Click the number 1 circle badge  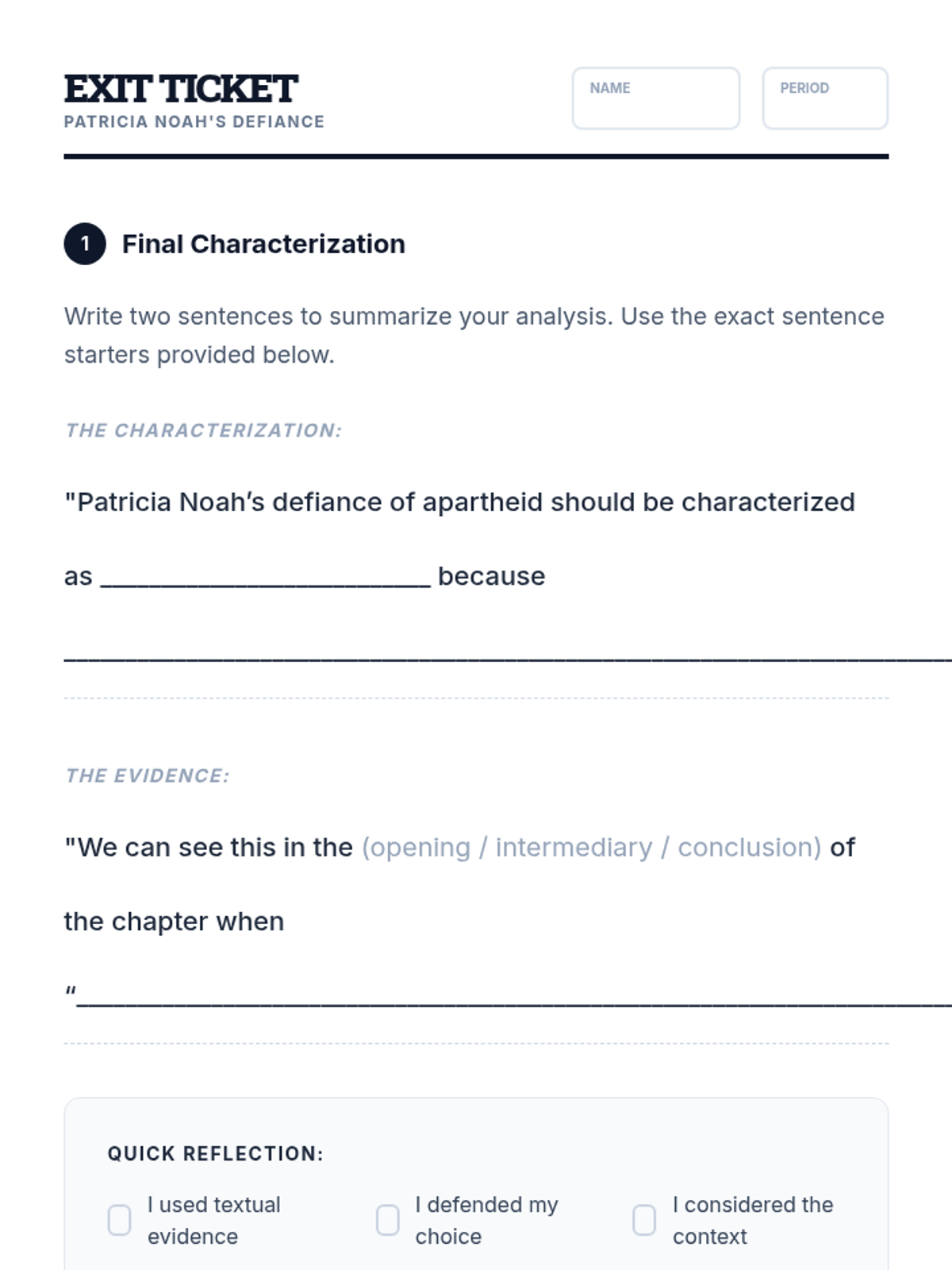[85, 244]
